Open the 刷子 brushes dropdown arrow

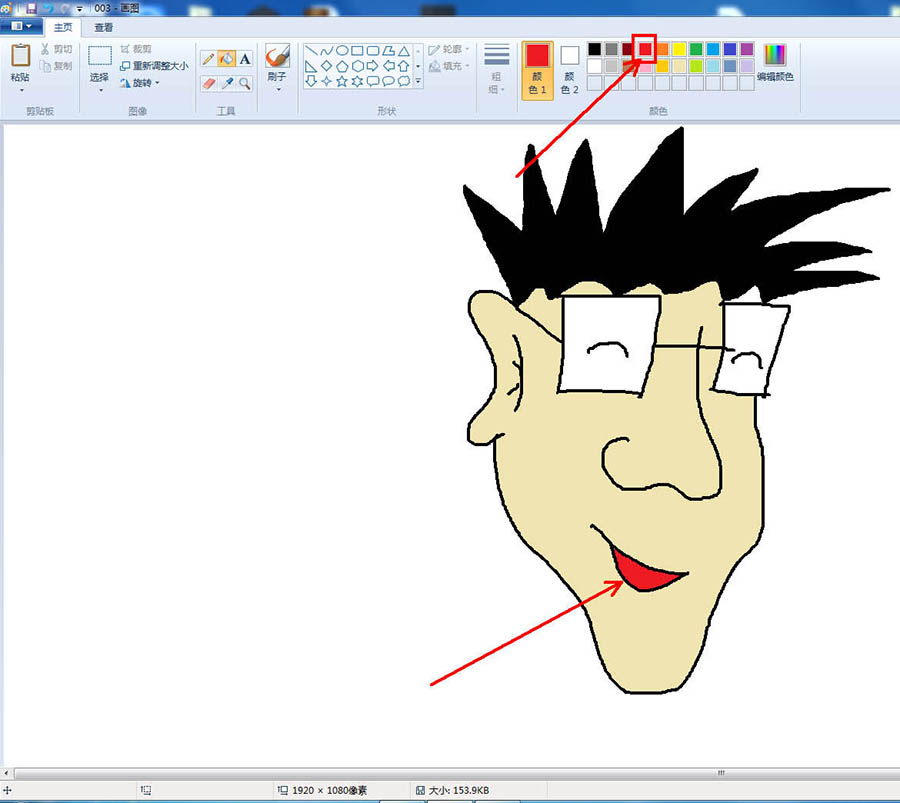coord(278,90)
